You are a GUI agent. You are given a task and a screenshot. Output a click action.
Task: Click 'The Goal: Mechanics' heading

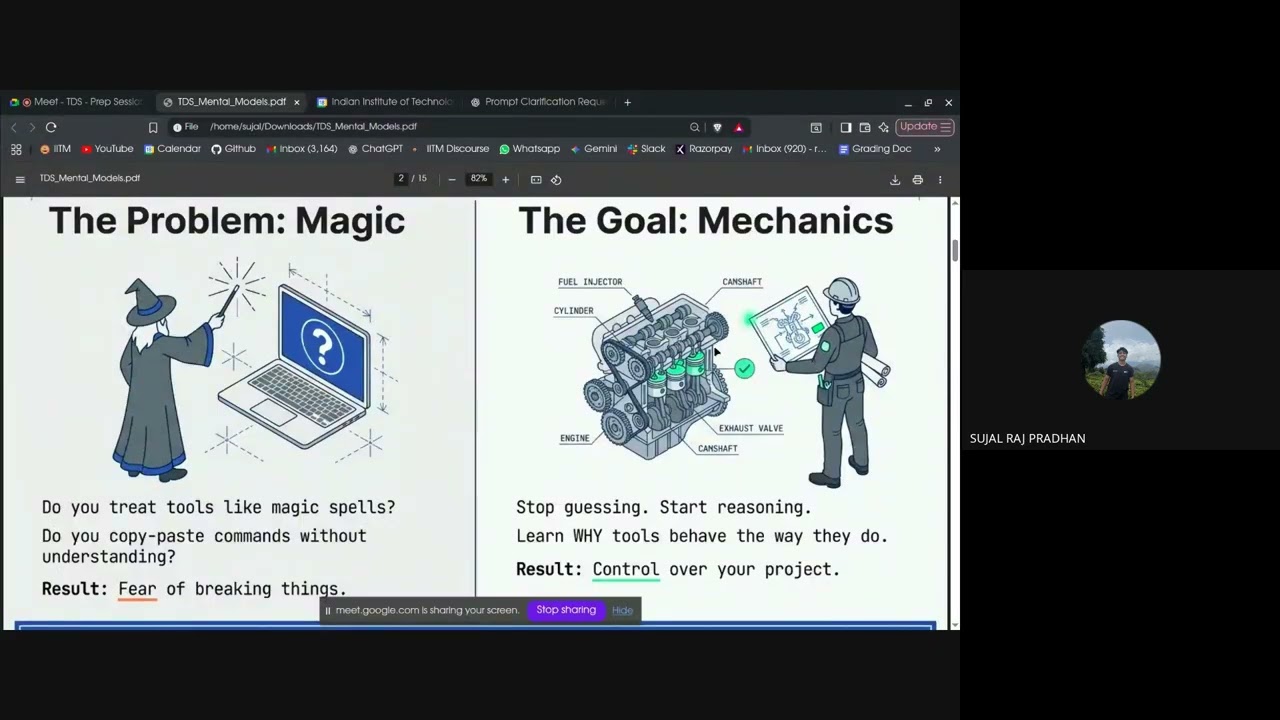705,221
